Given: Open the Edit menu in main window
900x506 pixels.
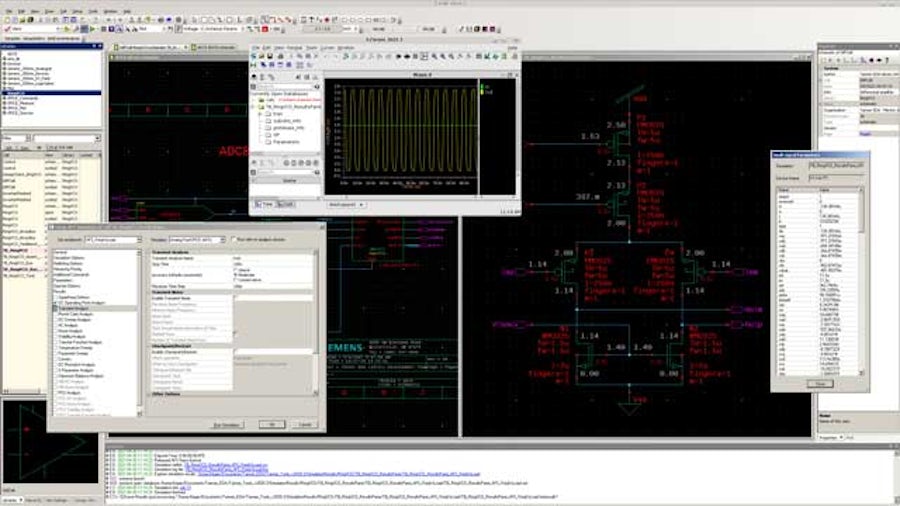Looking at the screenshot, I should pyautogui.click(x=21, y=11).
